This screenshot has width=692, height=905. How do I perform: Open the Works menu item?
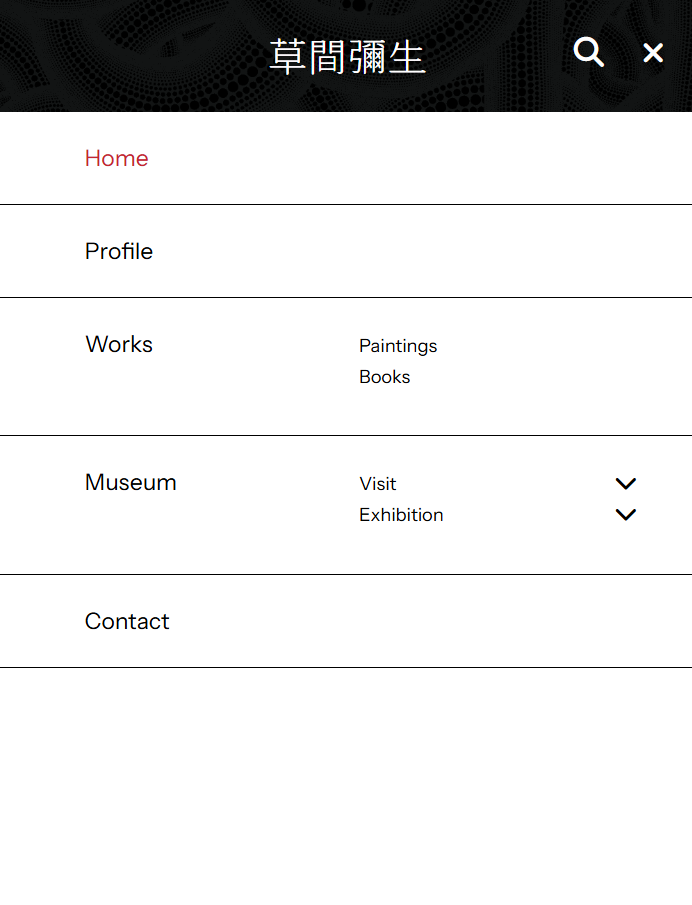click(x=118, y=344)
